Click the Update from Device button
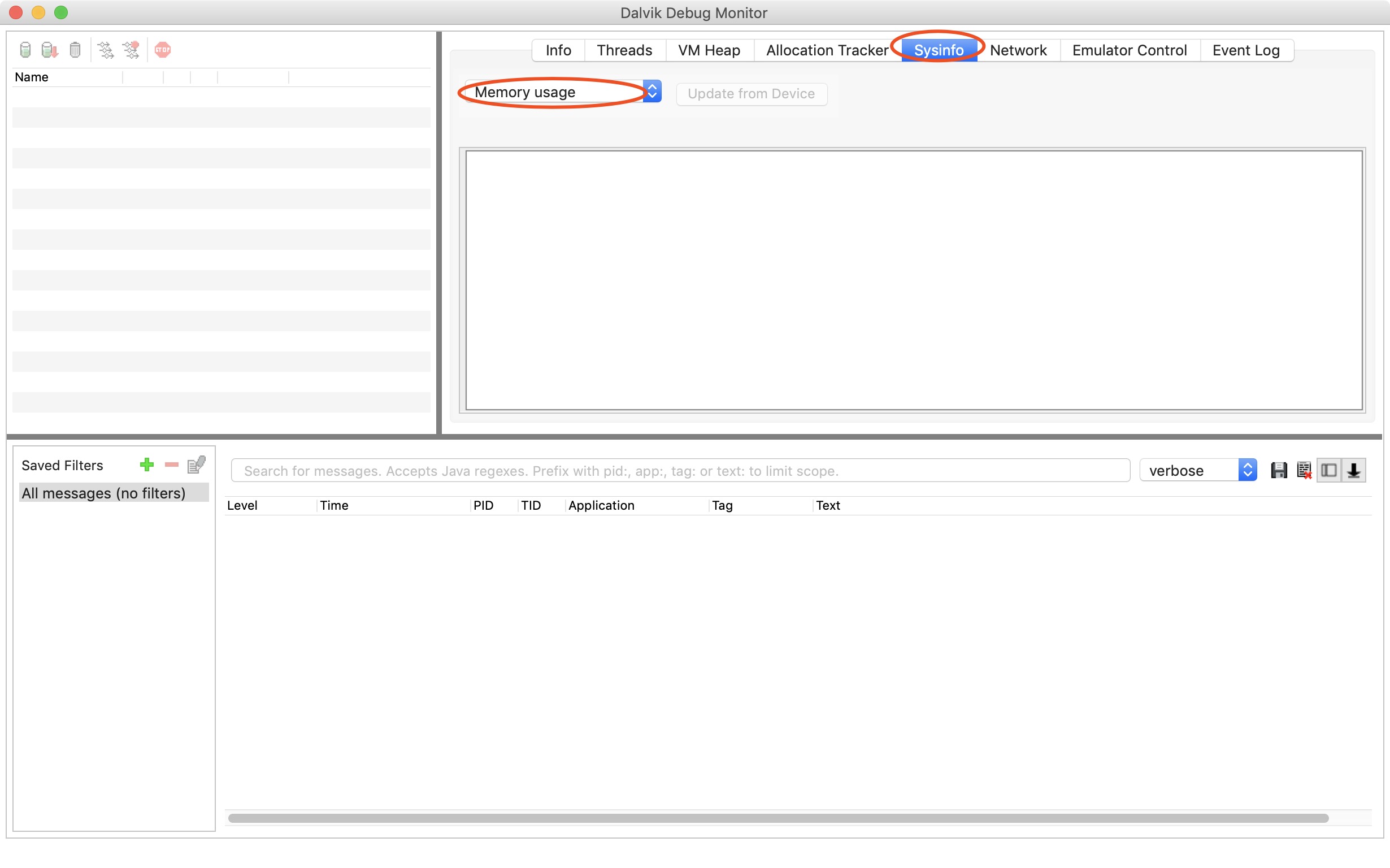1390x868 pixels. coord(752,94)
